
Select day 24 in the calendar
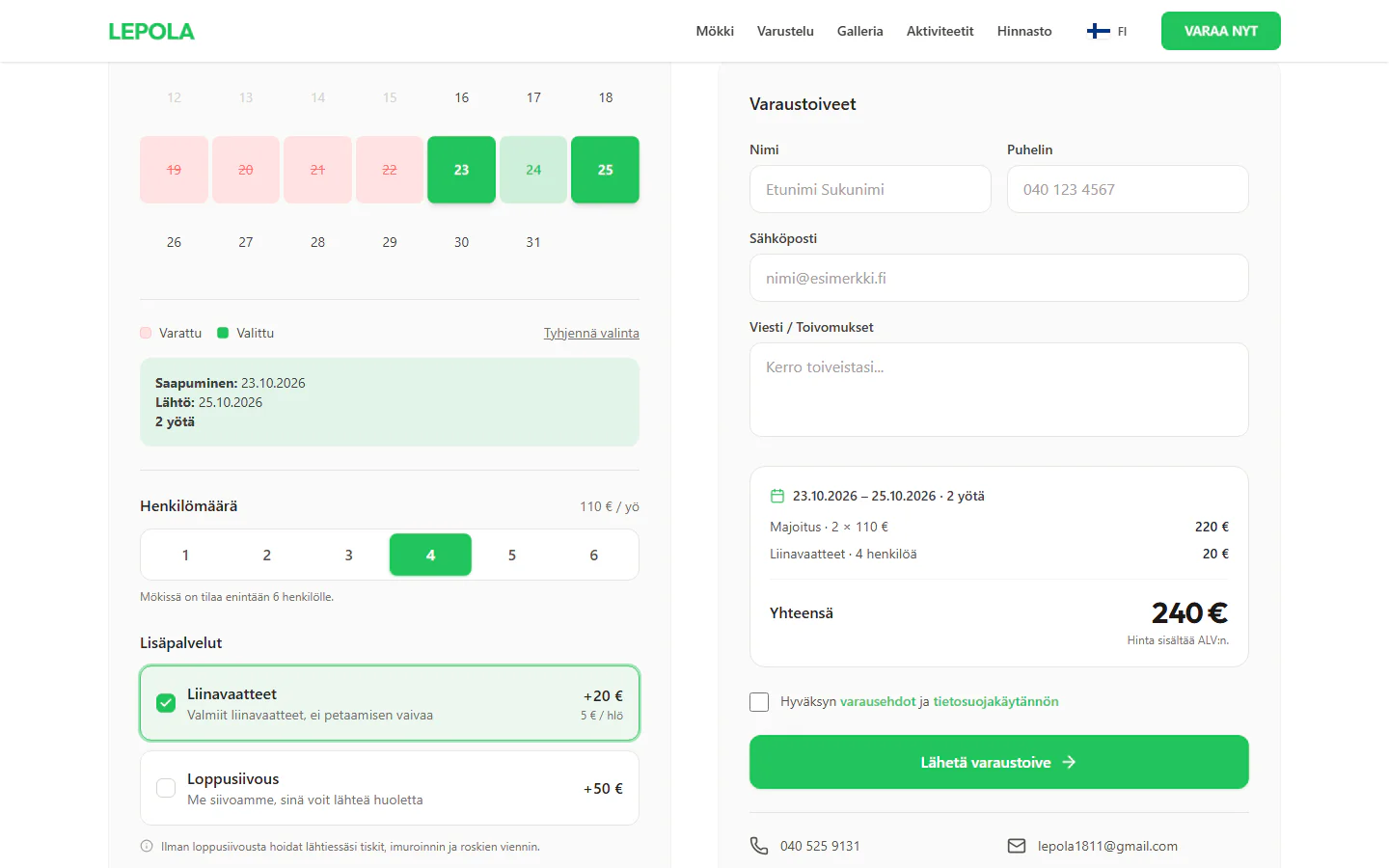pyautogui.click(x=533, y=170)
